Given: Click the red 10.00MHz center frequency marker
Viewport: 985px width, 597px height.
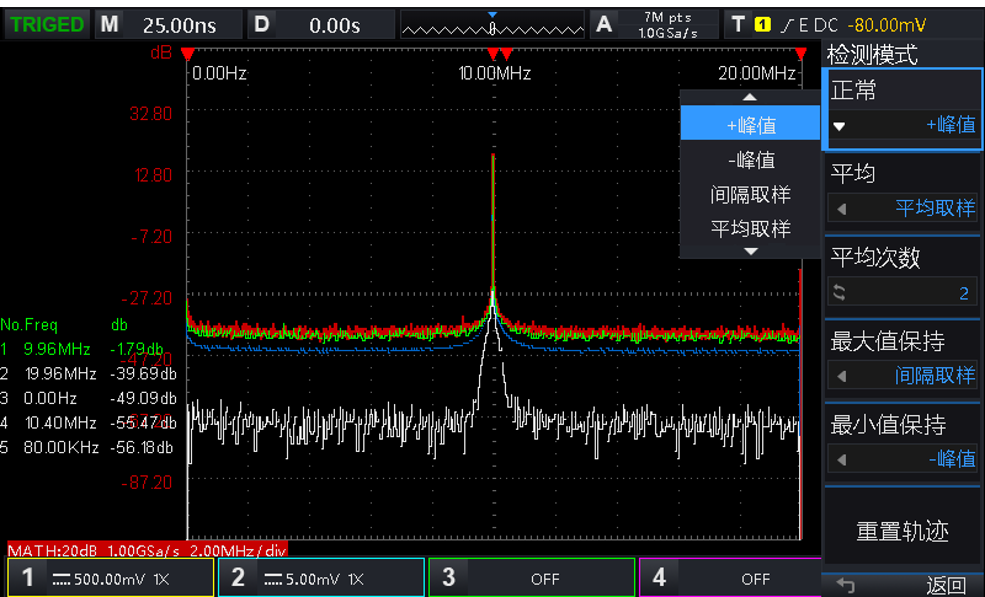Looking at the screenshot, I should [493, 53].
